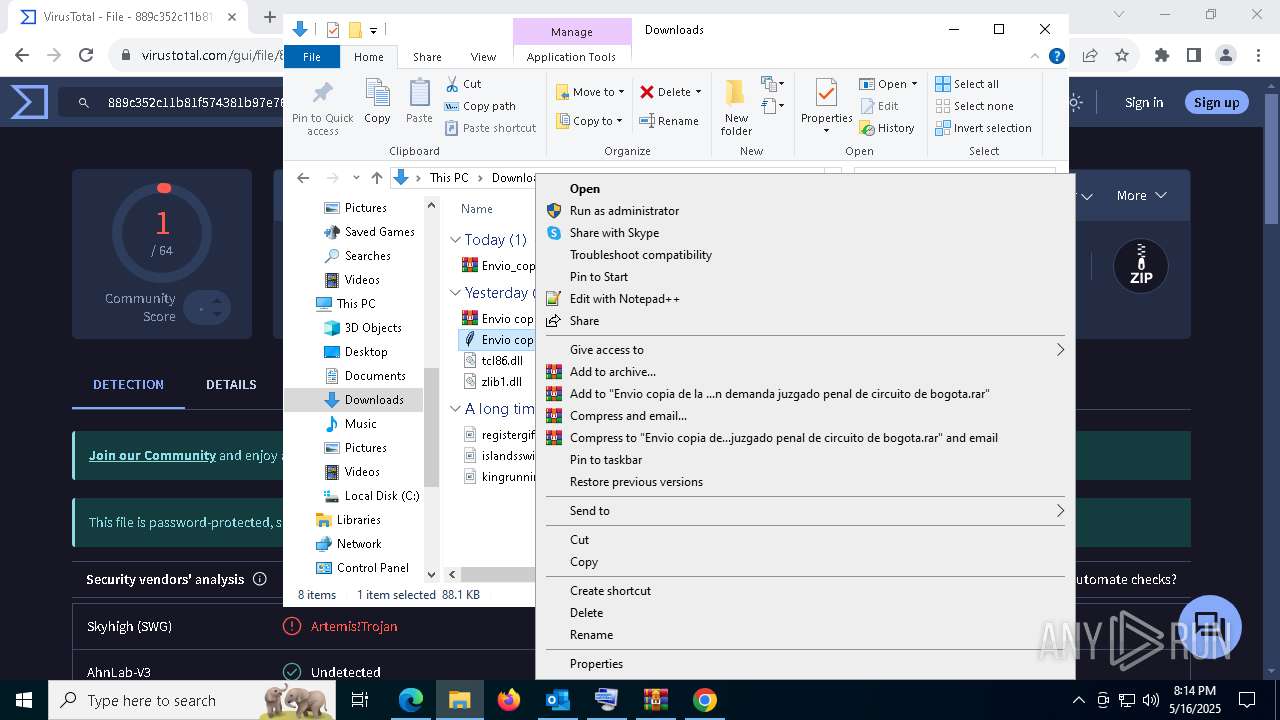Click the Cut scissors item

[464, 84]
